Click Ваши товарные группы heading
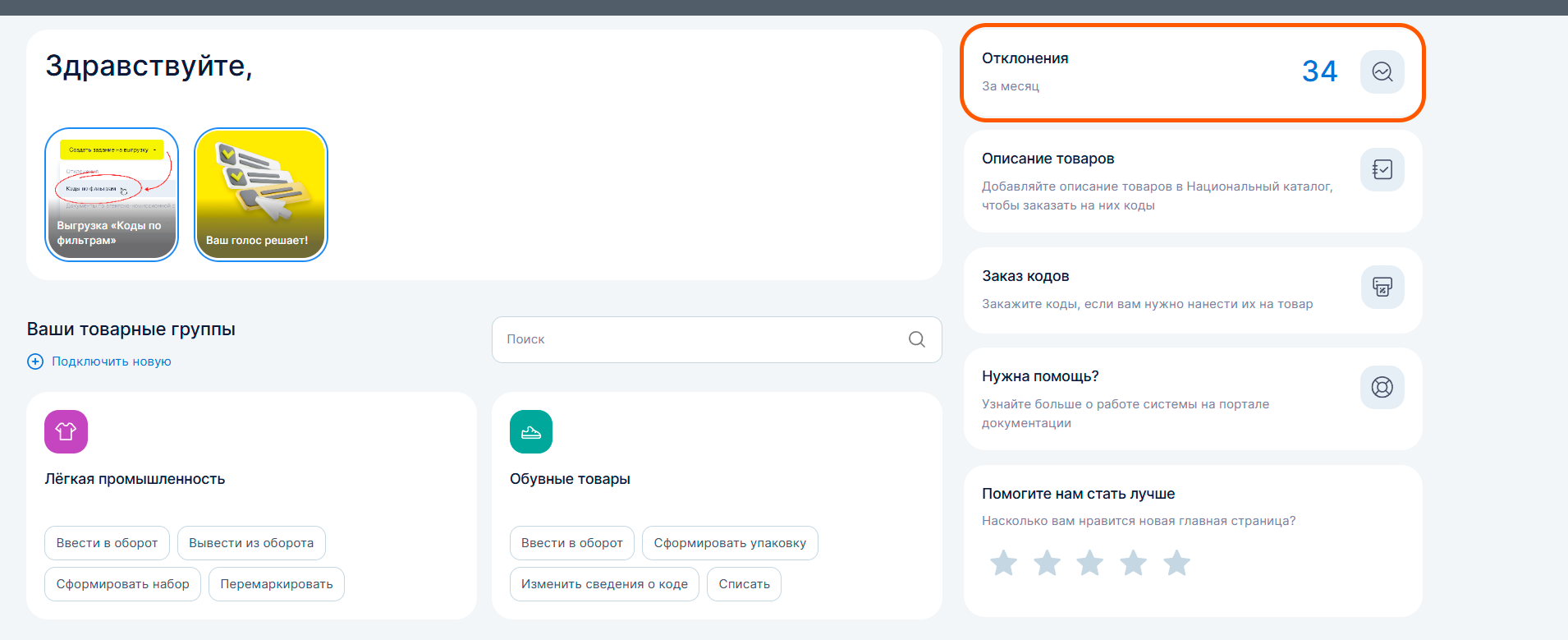The height and width of the screenshot is (640, 1568). 131,329
